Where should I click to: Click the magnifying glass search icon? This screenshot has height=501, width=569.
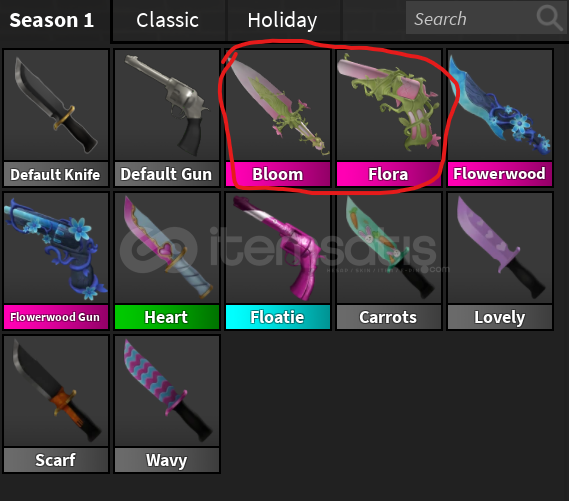[549, 17]
